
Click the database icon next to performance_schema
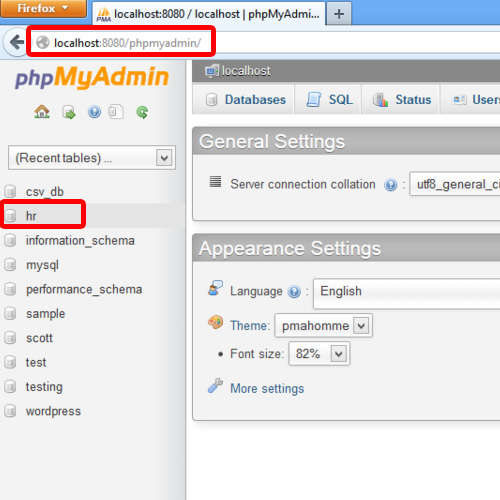[10, 289]
